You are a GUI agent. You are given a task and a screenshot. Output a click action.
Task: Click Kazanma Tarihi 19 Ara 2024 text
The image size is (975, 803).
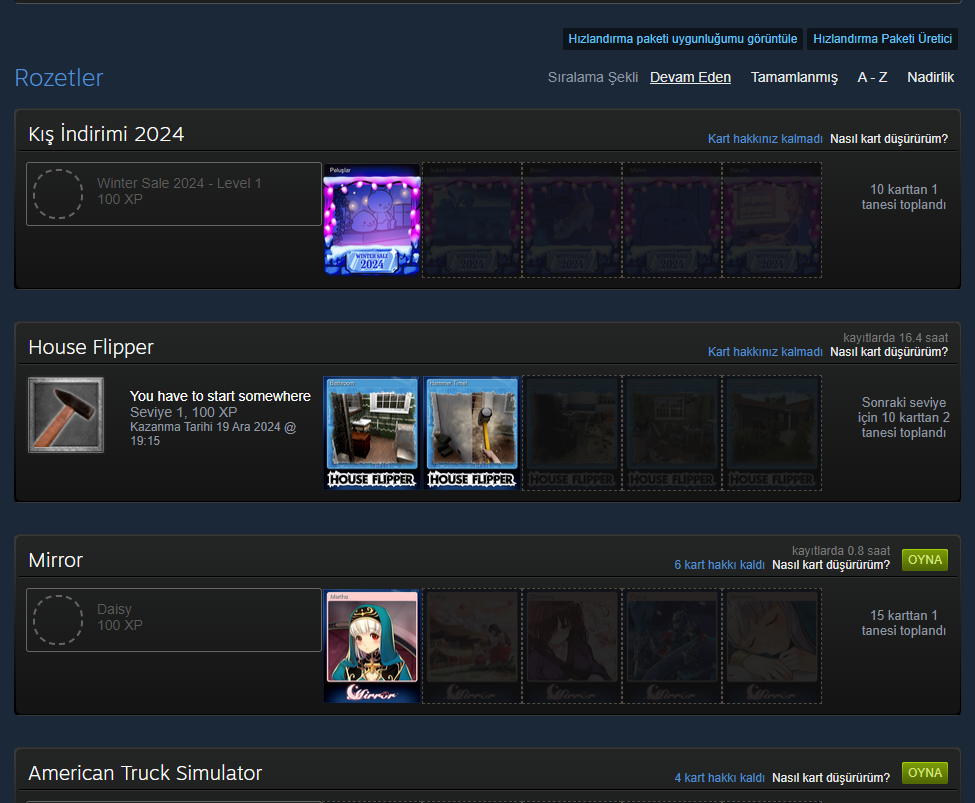pyautogui.click(x=213, y=434)
